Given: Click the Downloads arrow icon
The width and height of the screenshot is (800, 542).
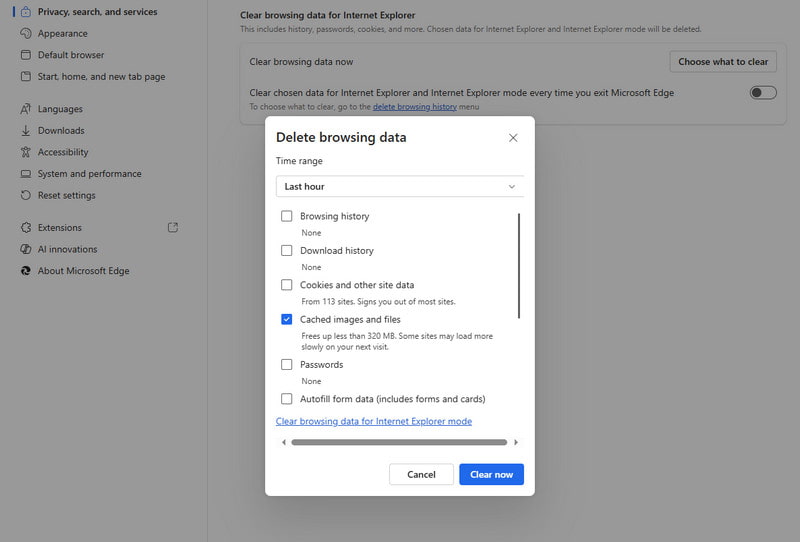Looking at the screenshot, I should coord(26,131).
